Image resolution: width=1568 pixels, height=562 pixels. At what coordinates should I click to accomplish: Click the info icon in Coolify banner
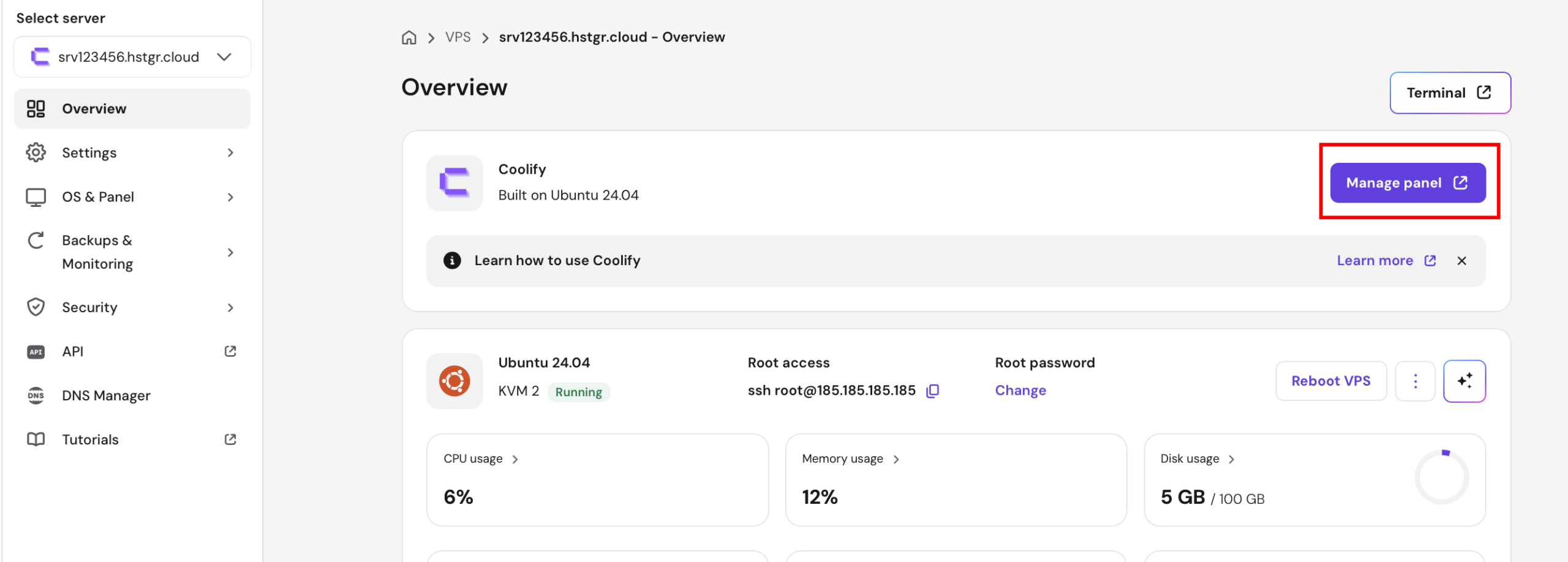[x=452, y=261]
